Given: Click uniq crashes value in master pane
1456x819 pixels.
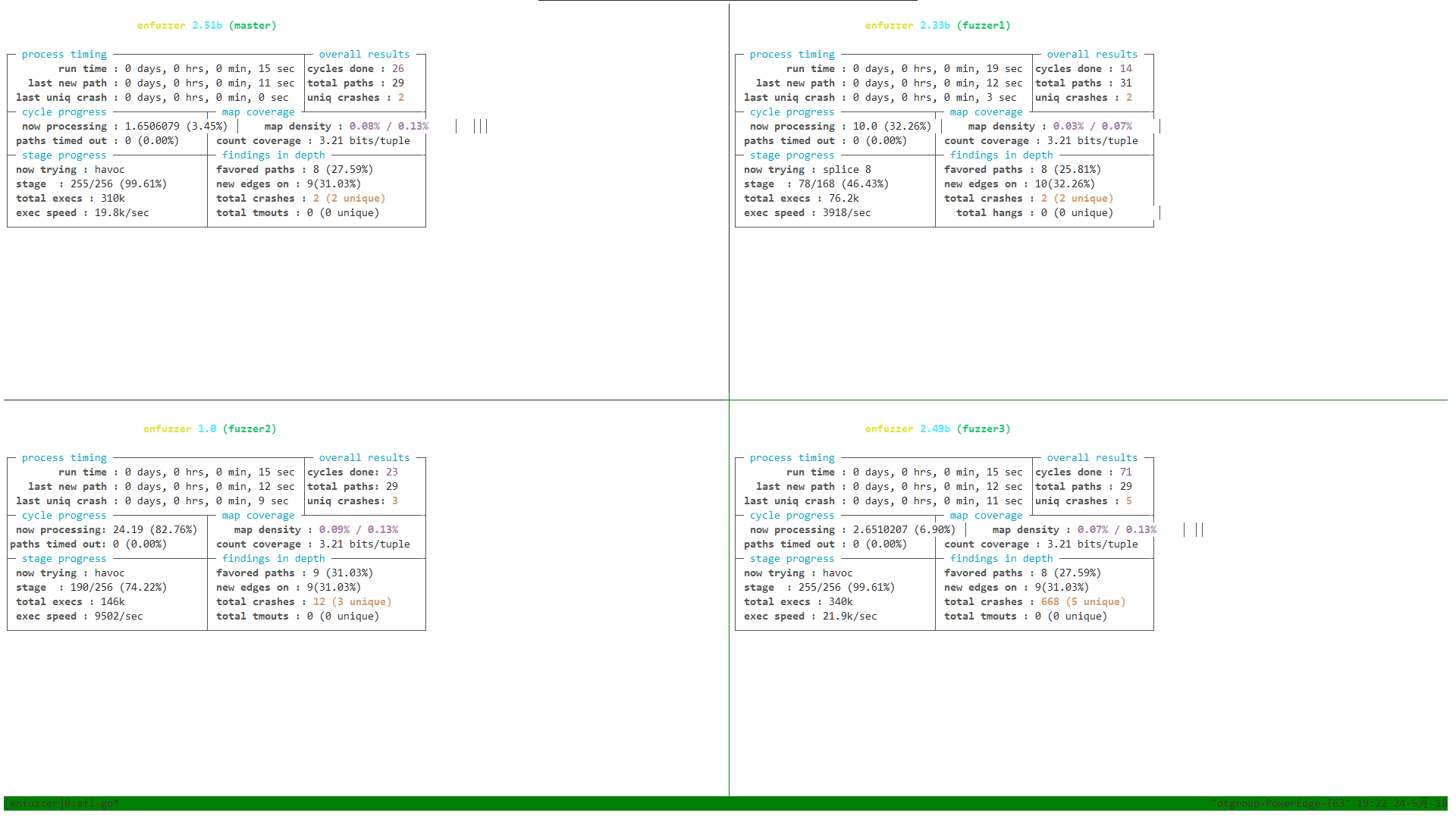Looking at the screenshot, I should click(401, 98).
